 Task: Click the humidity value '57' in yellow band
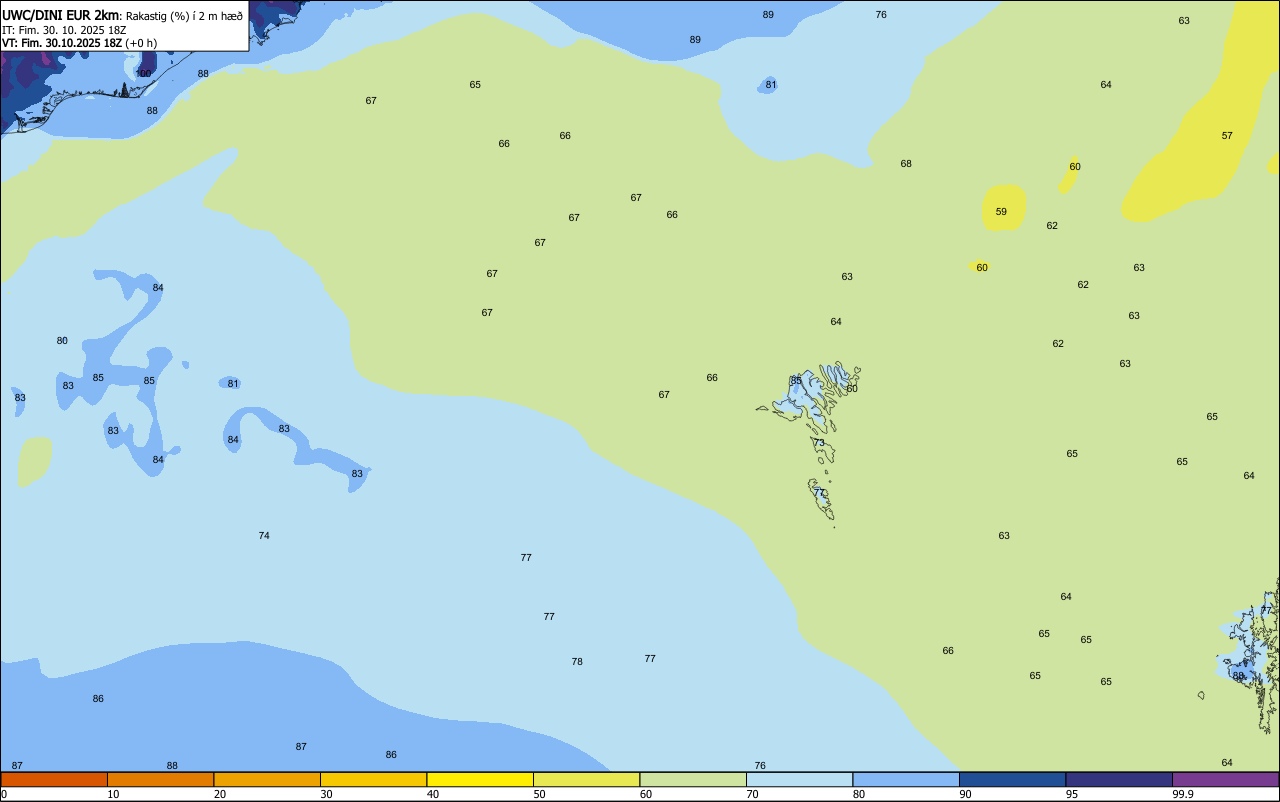pos(1227,136)
